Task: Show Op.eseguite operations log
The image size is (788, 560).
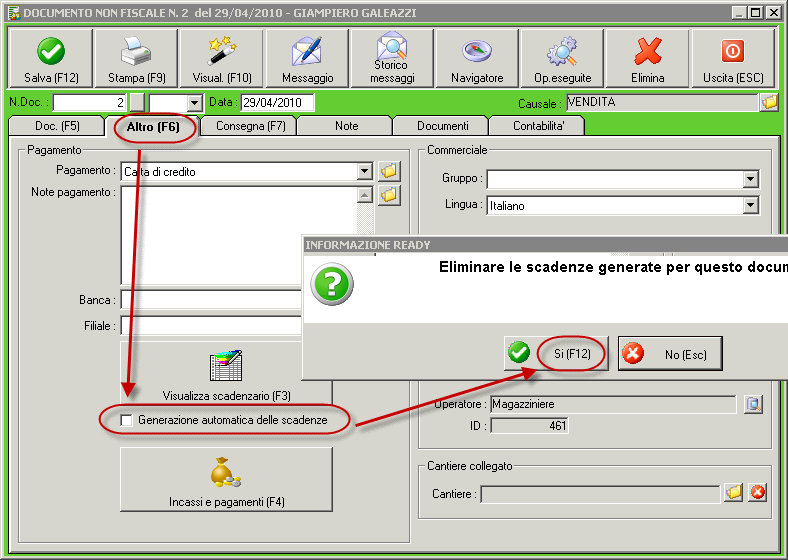Action: coord(562,58)
